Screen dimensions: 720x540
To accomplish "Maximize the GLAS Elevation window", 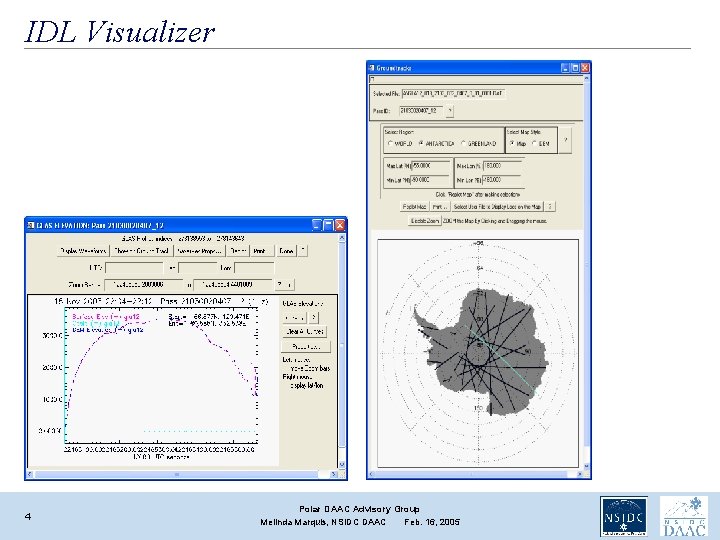I will coord(328,225).
